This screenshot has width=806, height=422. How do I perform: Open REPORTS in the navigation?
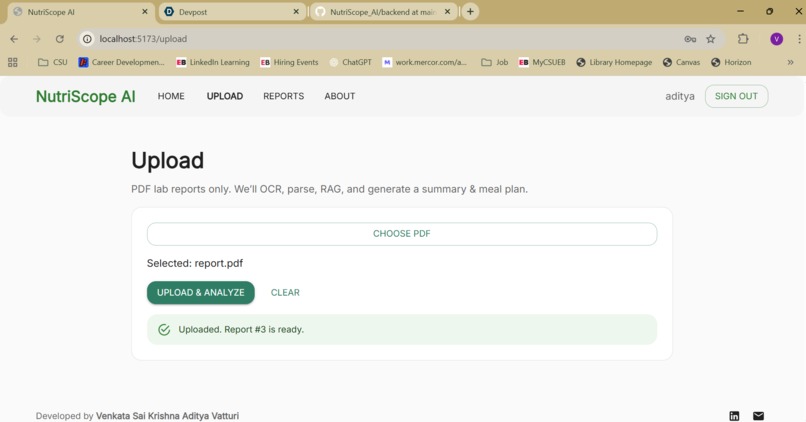[x=284, y=96]
